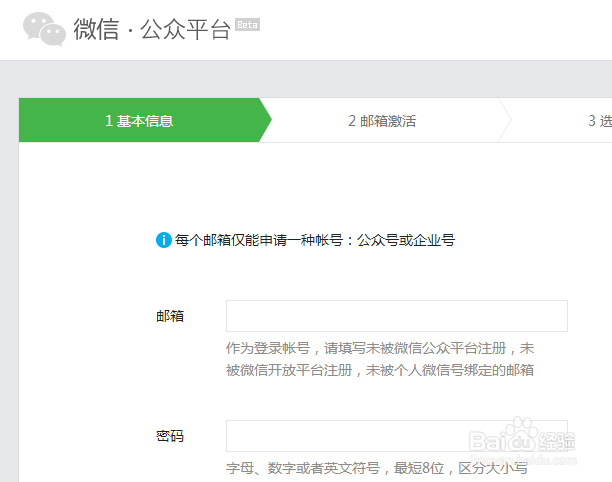Click the Beta badge next to the title
This screenshot has height=482, width=612.
(x=247, y=25)
